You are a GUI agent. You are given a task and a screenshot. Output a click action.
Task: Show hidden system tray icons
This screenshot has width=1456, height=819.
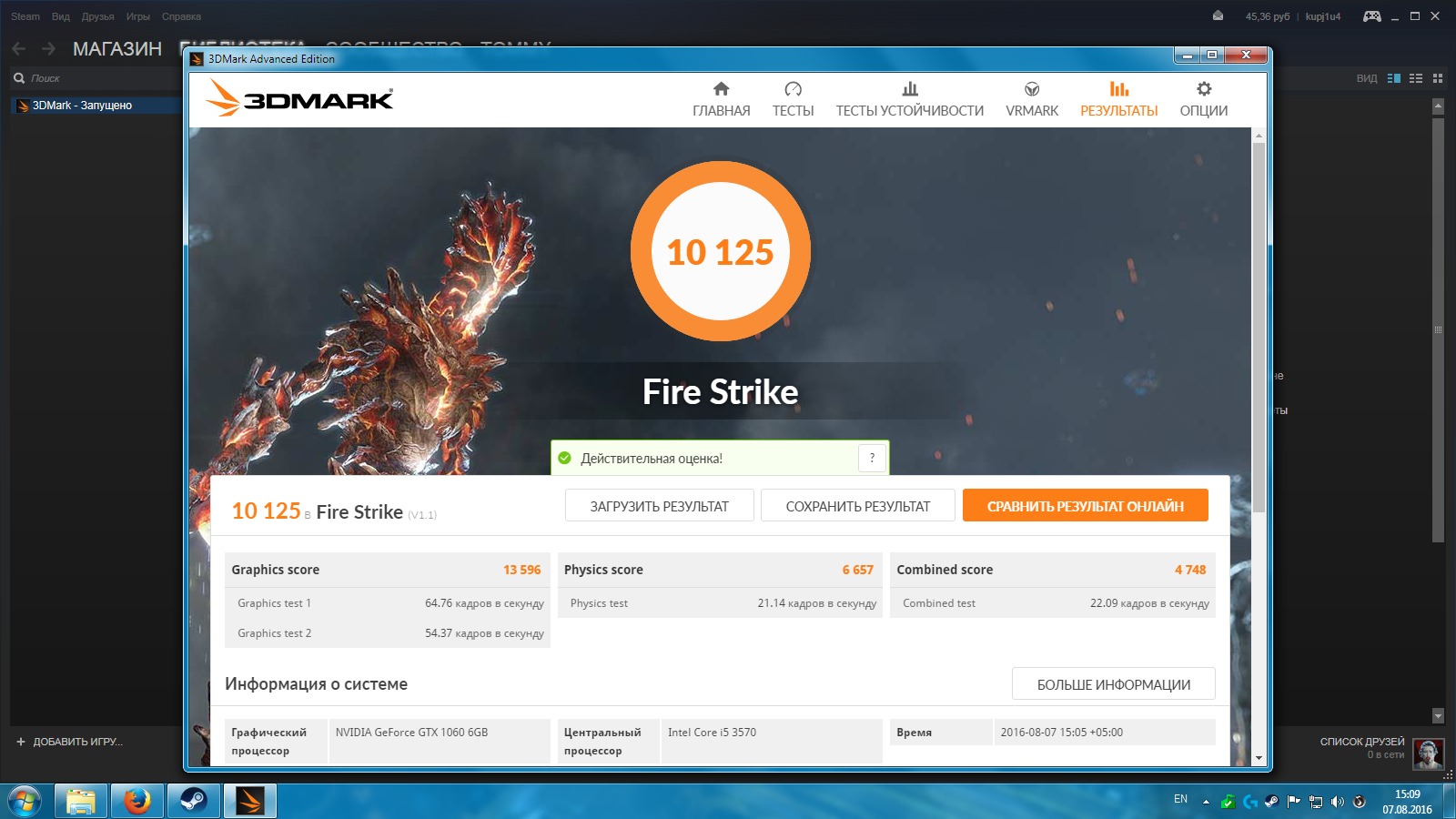click(1206, 802)
